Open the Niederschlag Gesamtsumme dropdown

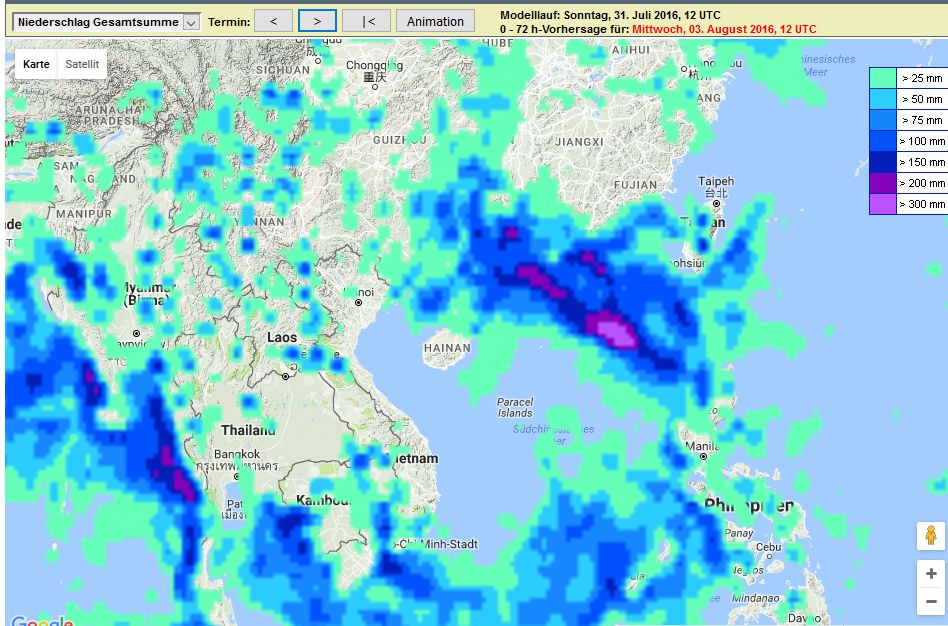(x=104, y=22)
